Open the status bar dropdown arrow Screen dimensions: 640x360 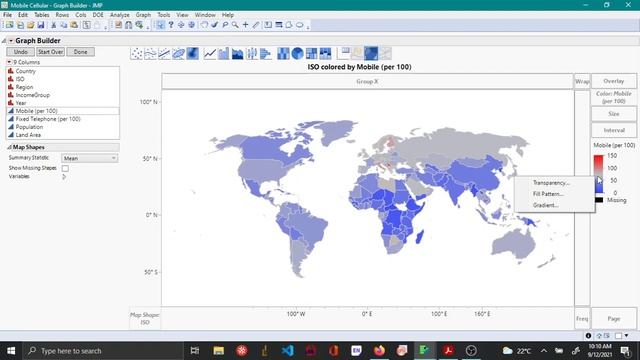(627, 336)
